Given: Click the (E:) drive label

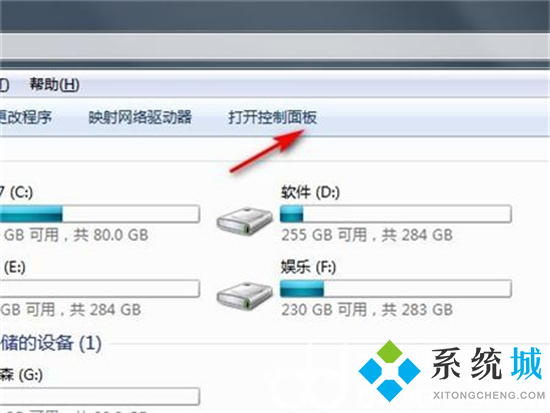Looking at the screenshot, I should 14,267.
